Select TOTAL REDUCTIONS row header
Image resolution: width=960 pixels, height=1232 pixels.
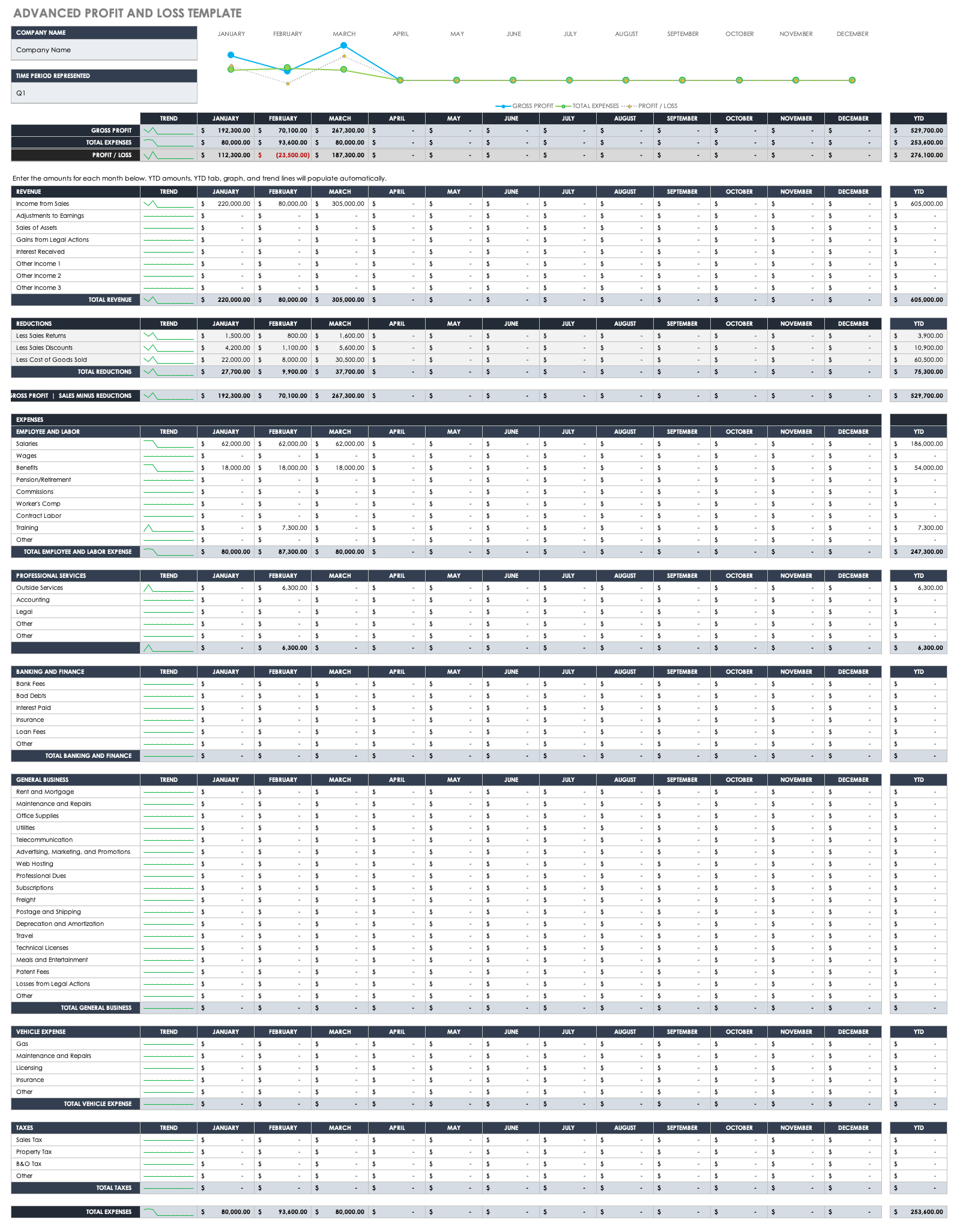coord(76,371)
